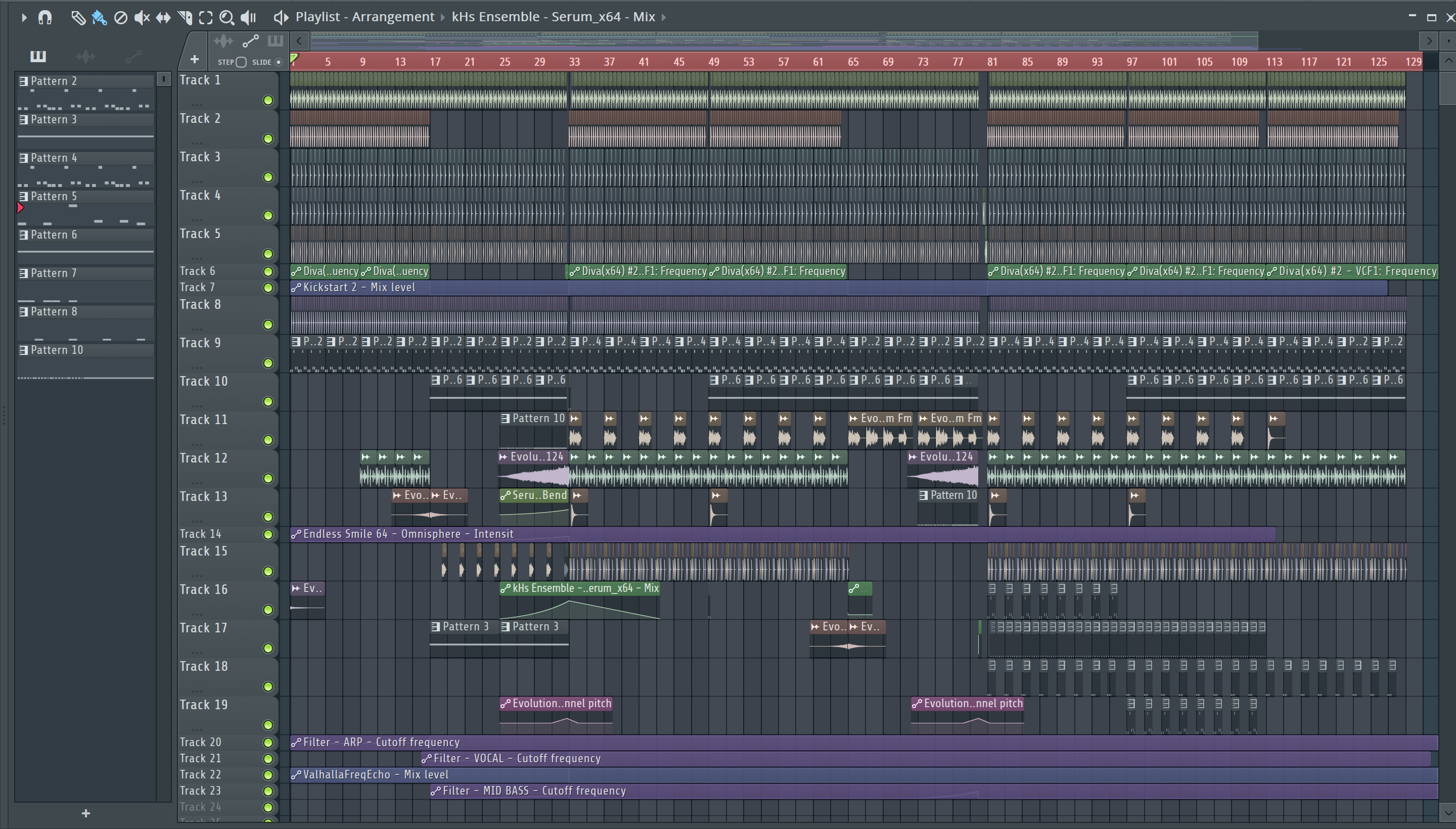Choose the Select marquee tool

click(x=206, y=18)
